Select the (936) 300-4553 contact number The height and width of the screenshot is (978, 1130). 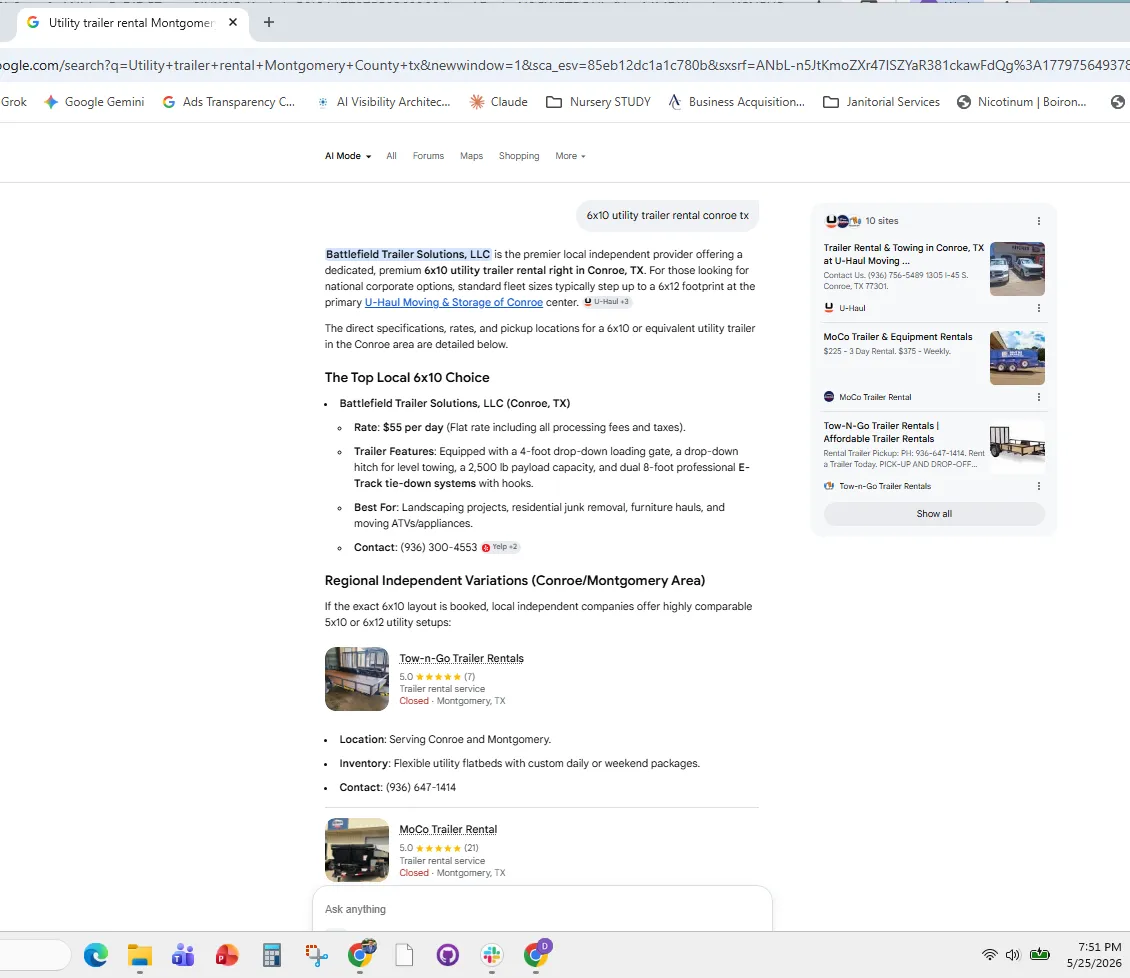(438, 547)
